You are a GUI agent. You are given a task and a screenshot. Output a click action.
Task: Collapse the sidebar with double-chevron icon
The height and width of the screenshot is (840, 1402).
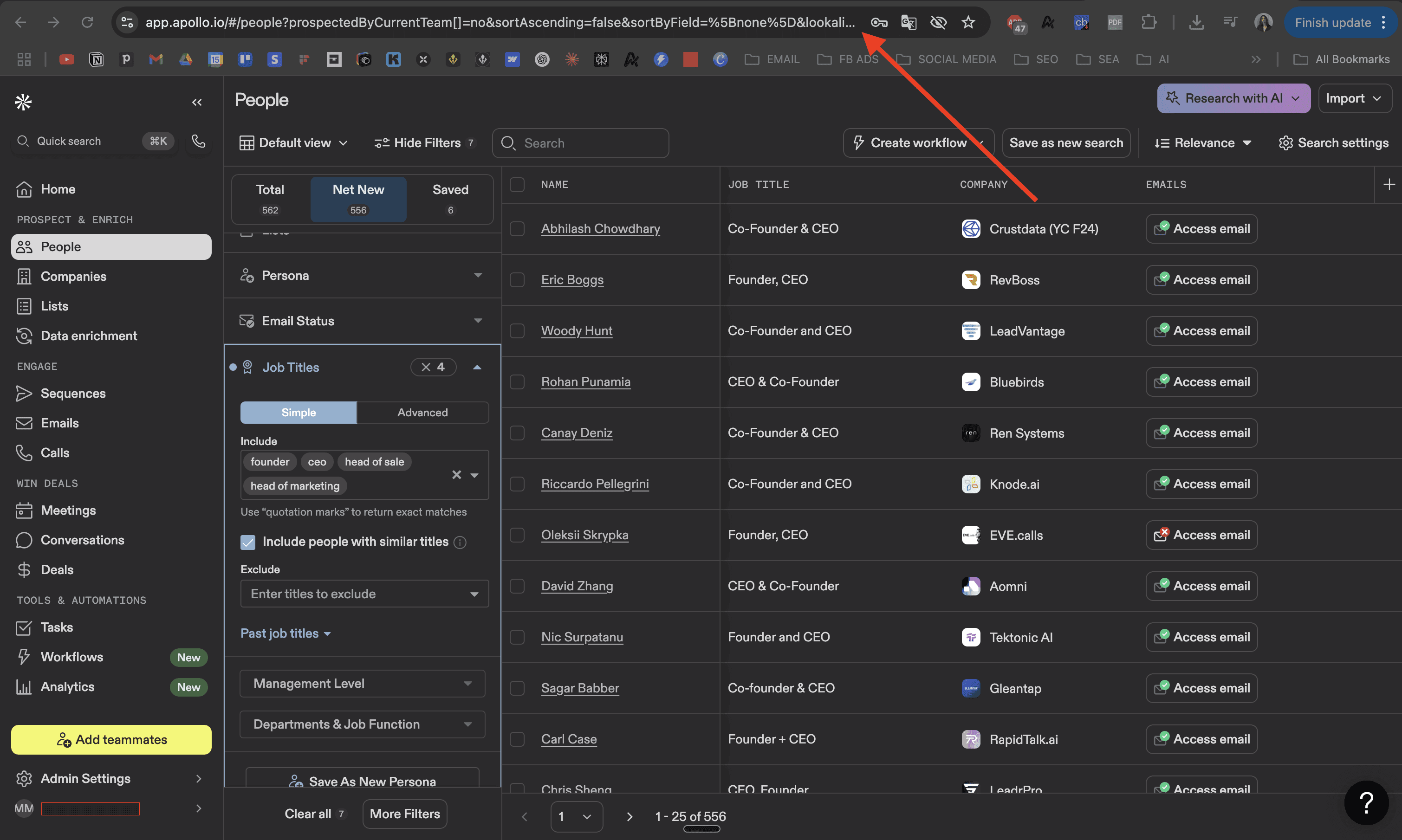click(197, 103)
